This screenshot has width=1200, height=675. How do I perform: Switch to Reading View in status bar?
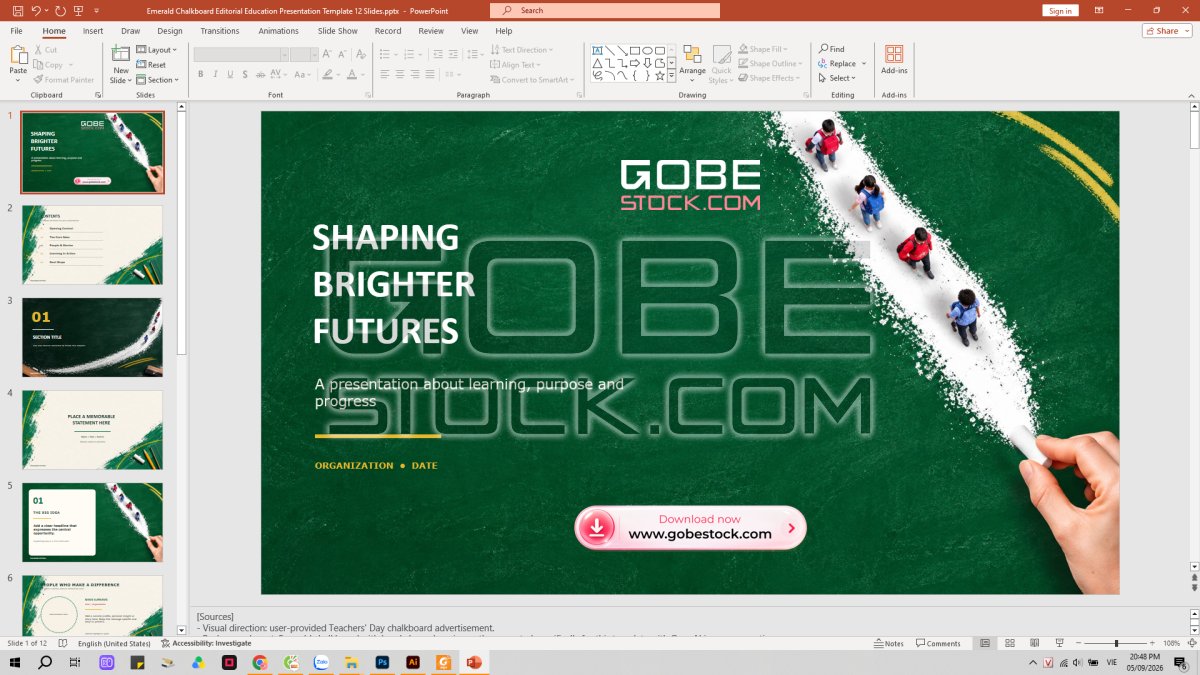(x=1033, y=643)
